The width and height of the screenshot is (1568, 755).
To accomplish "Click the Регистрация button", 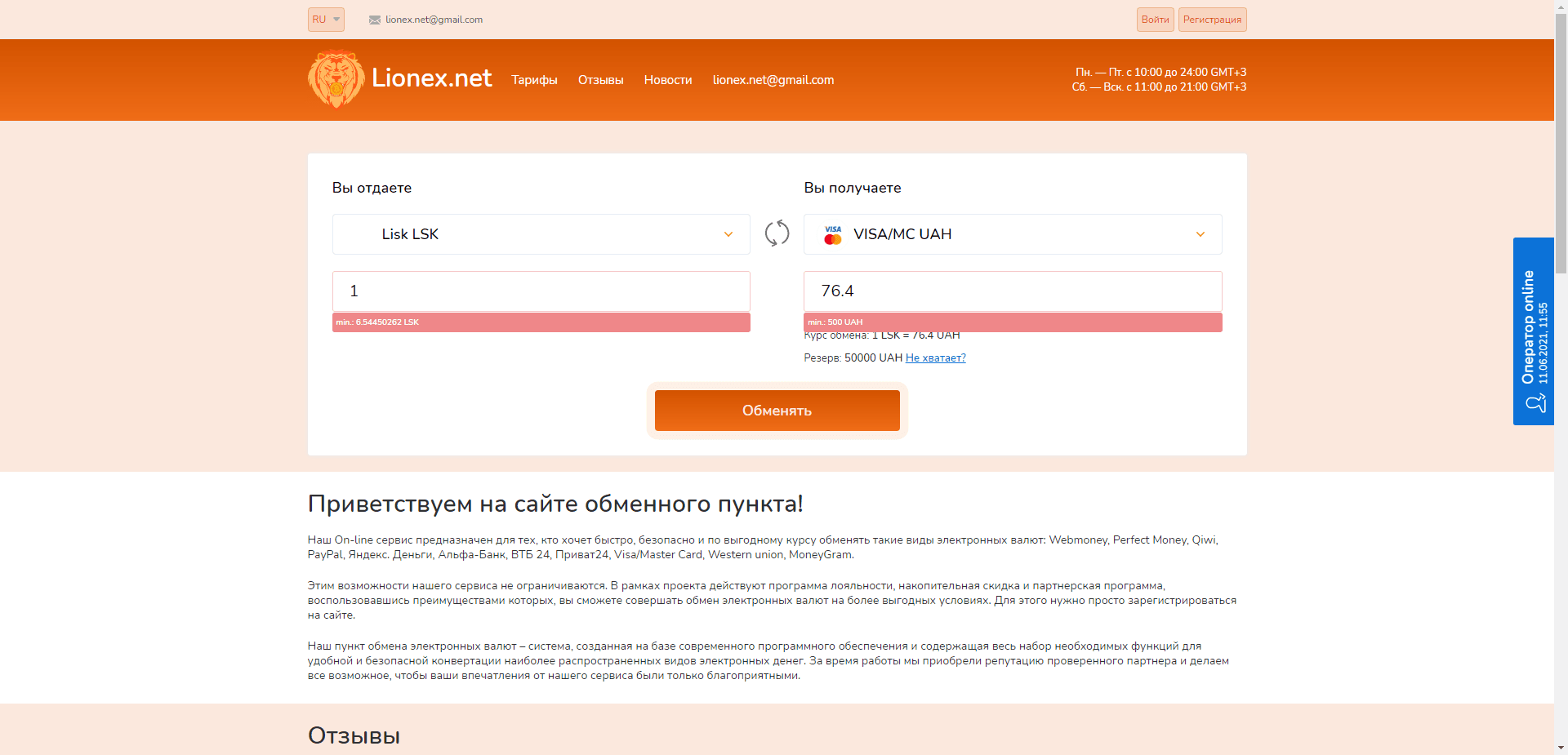I will pyautogui.click(x=1212, y=20).
